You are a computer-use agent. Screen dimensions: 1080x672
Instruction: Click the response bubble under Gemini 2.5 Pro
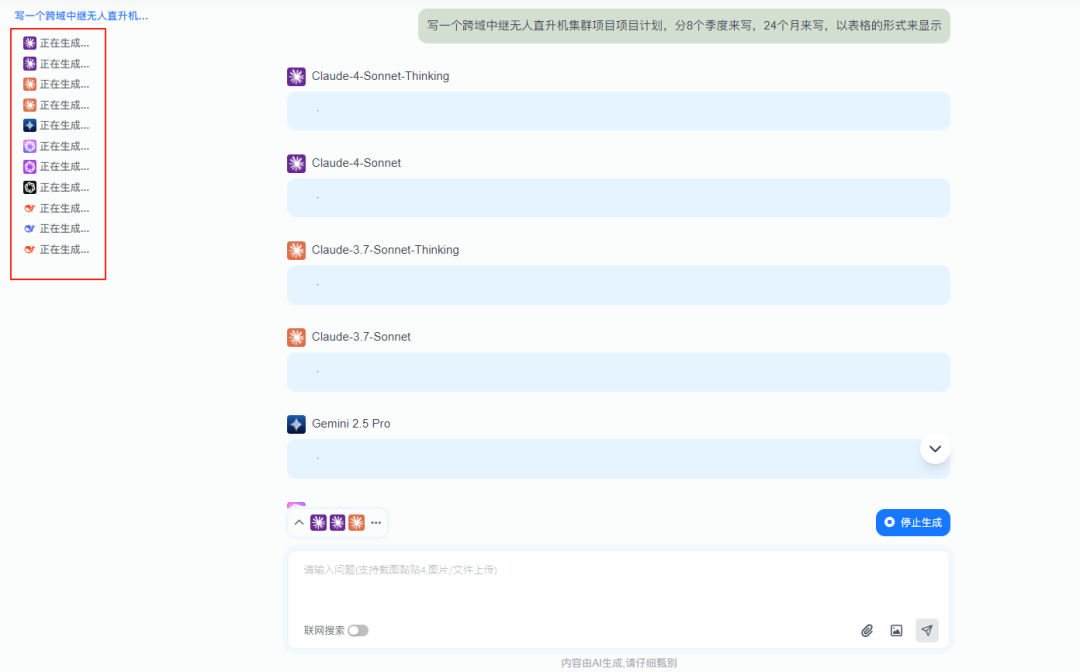pyautogui.click(x=619, y=459)
